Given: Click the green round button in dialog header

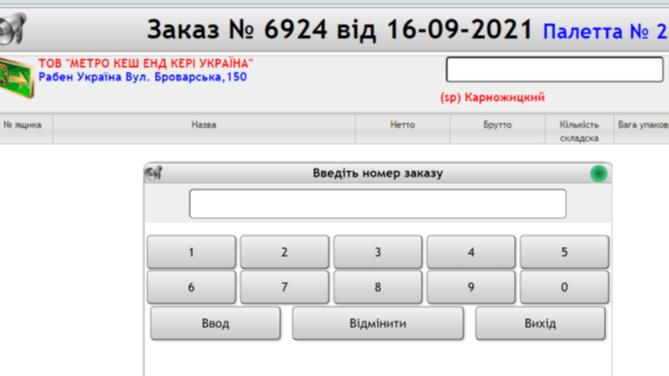Looking at the screenshot, I should click(x=598, y=174).
